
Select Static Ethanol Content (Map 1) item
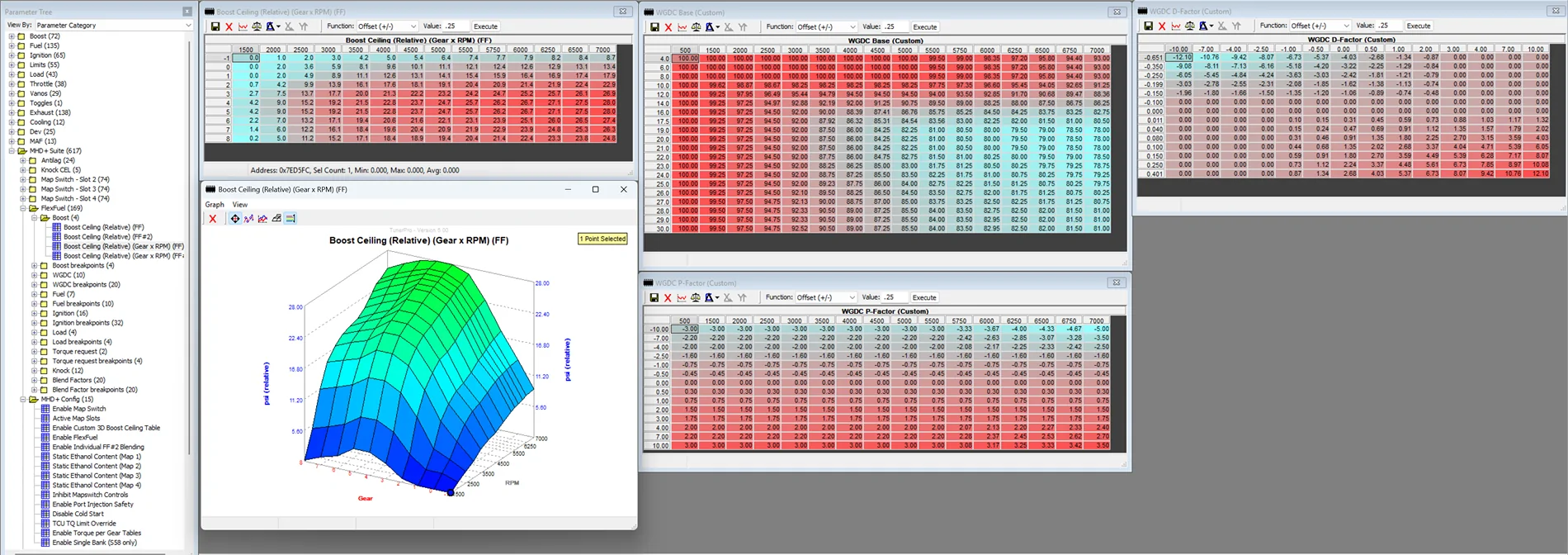point(97,457)
